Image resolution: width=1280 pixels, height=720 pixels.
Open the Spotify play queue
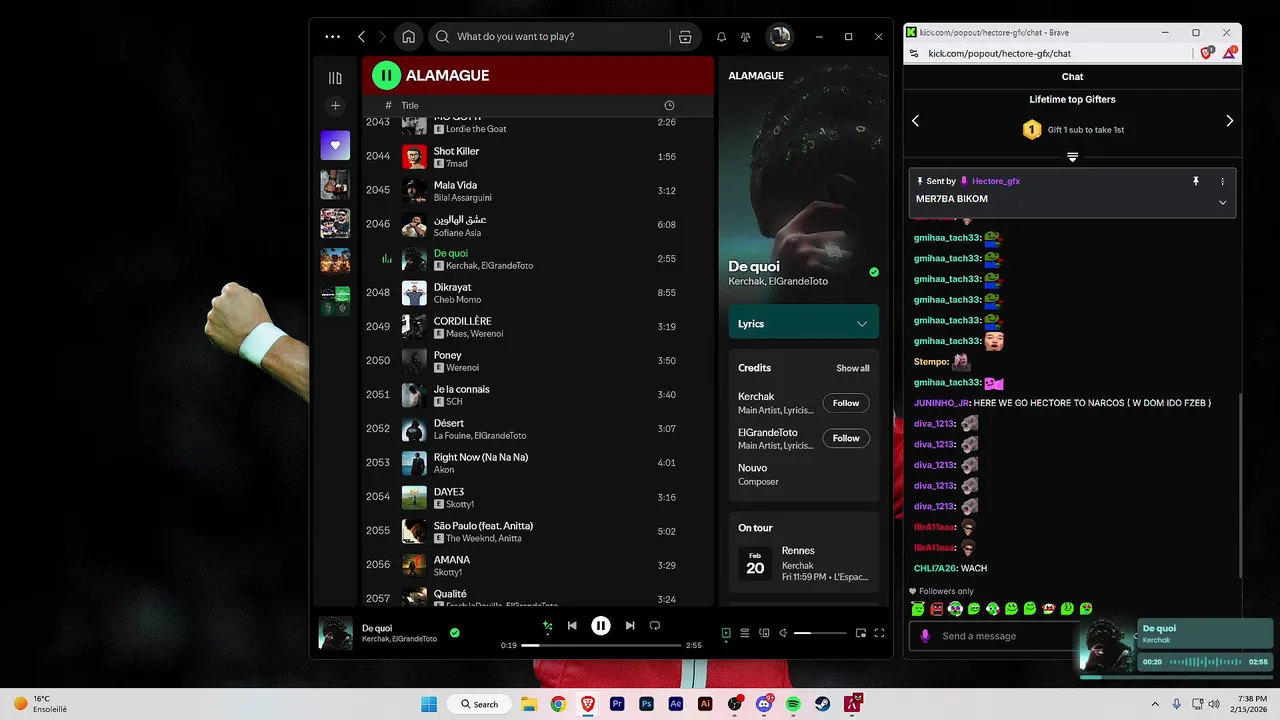745,633
